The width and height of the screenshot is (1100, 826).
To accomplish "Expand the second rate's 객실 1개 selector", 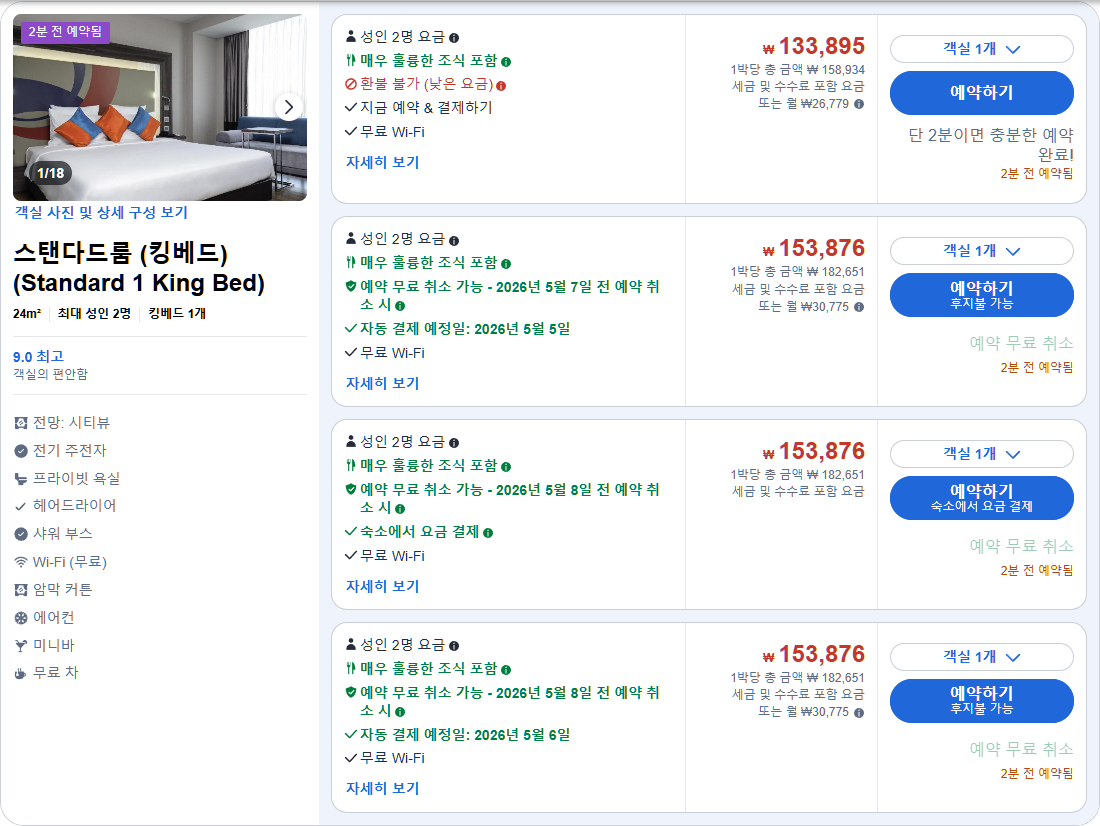I will pyautogui.click(x=982, y=251).
